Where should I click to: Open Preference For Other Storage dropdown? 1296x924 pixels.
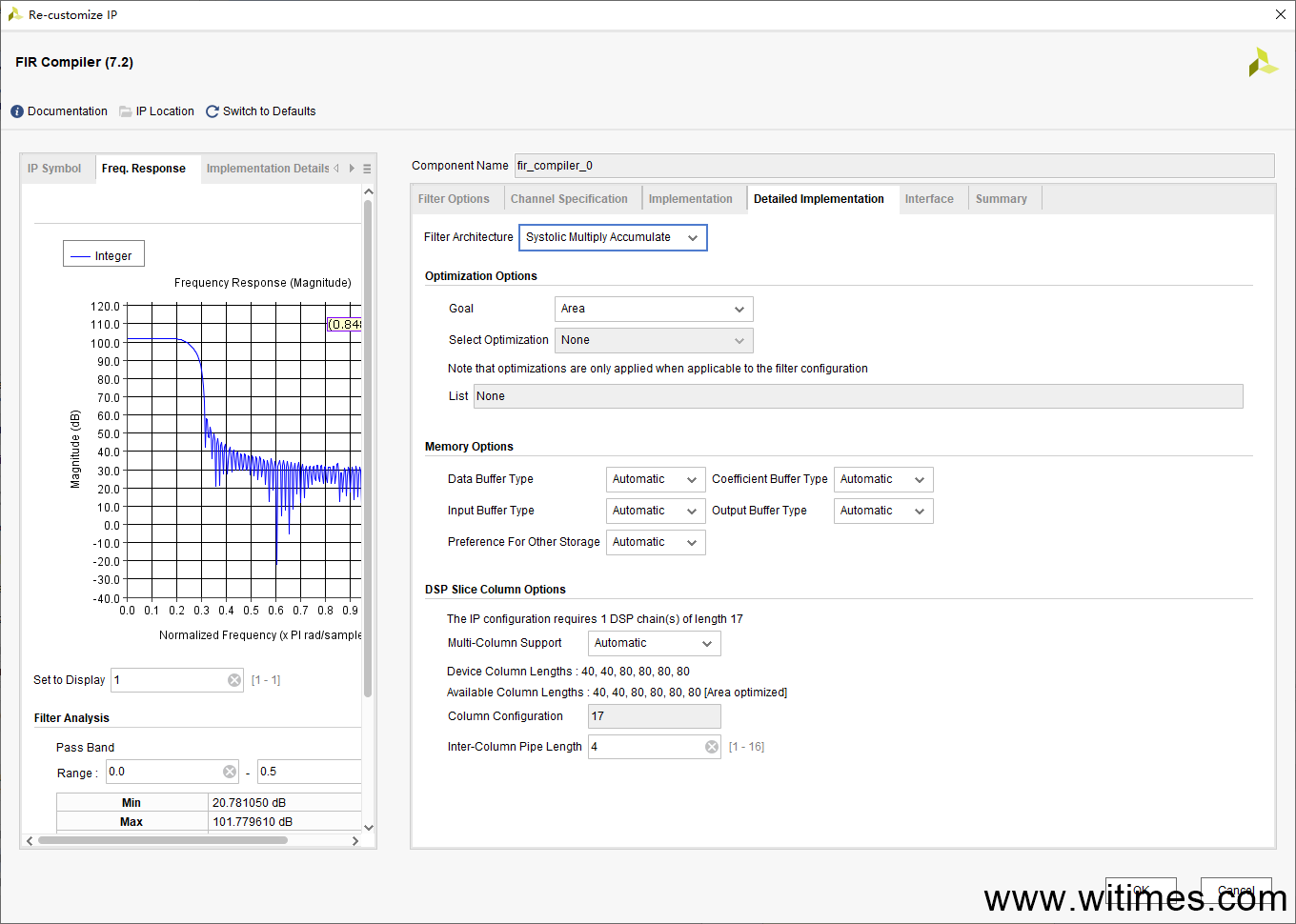[x=656, y=542]
